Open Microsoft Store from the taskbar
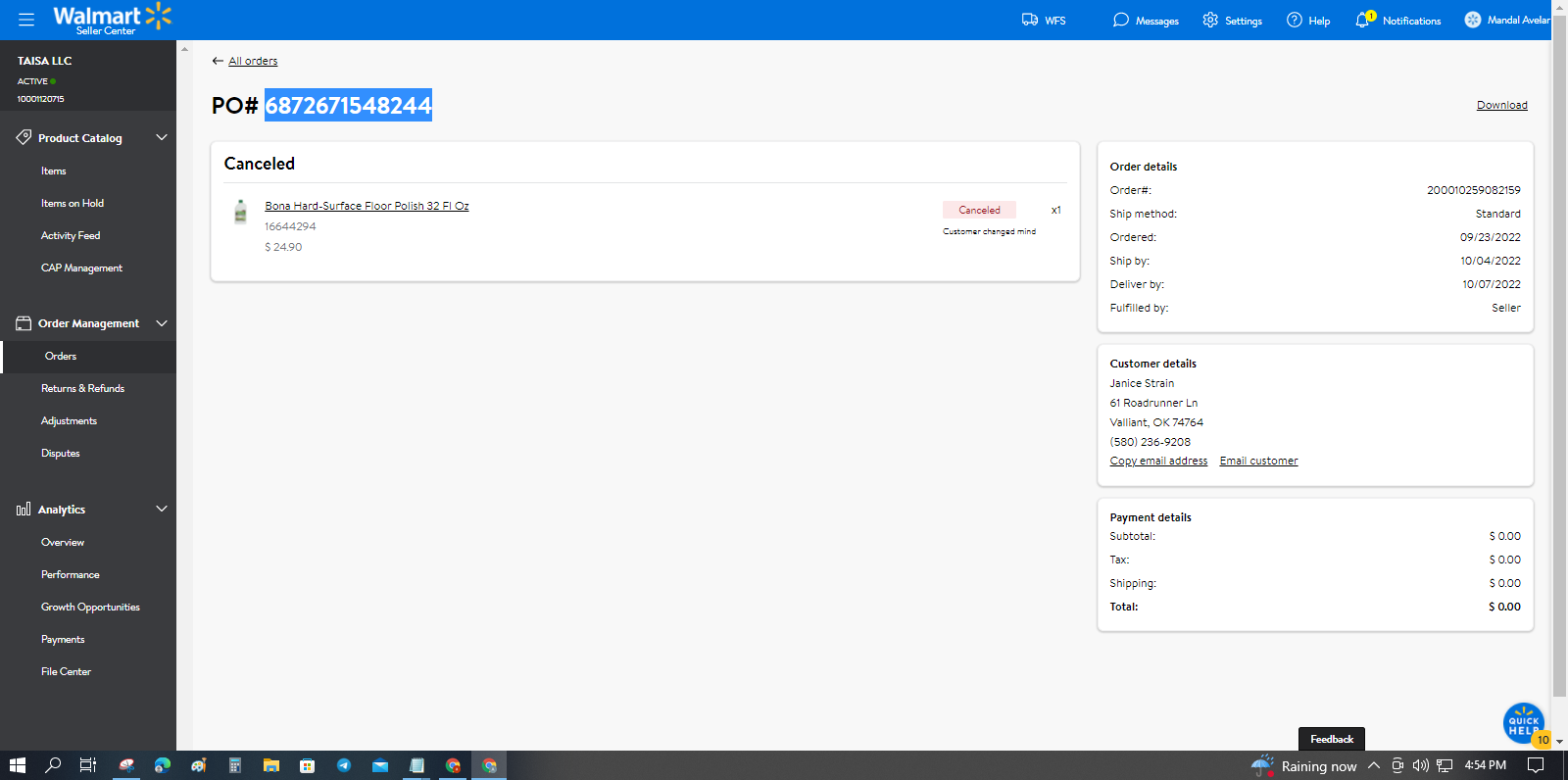This screenshot has width=1568, height=780. [308, 765]
